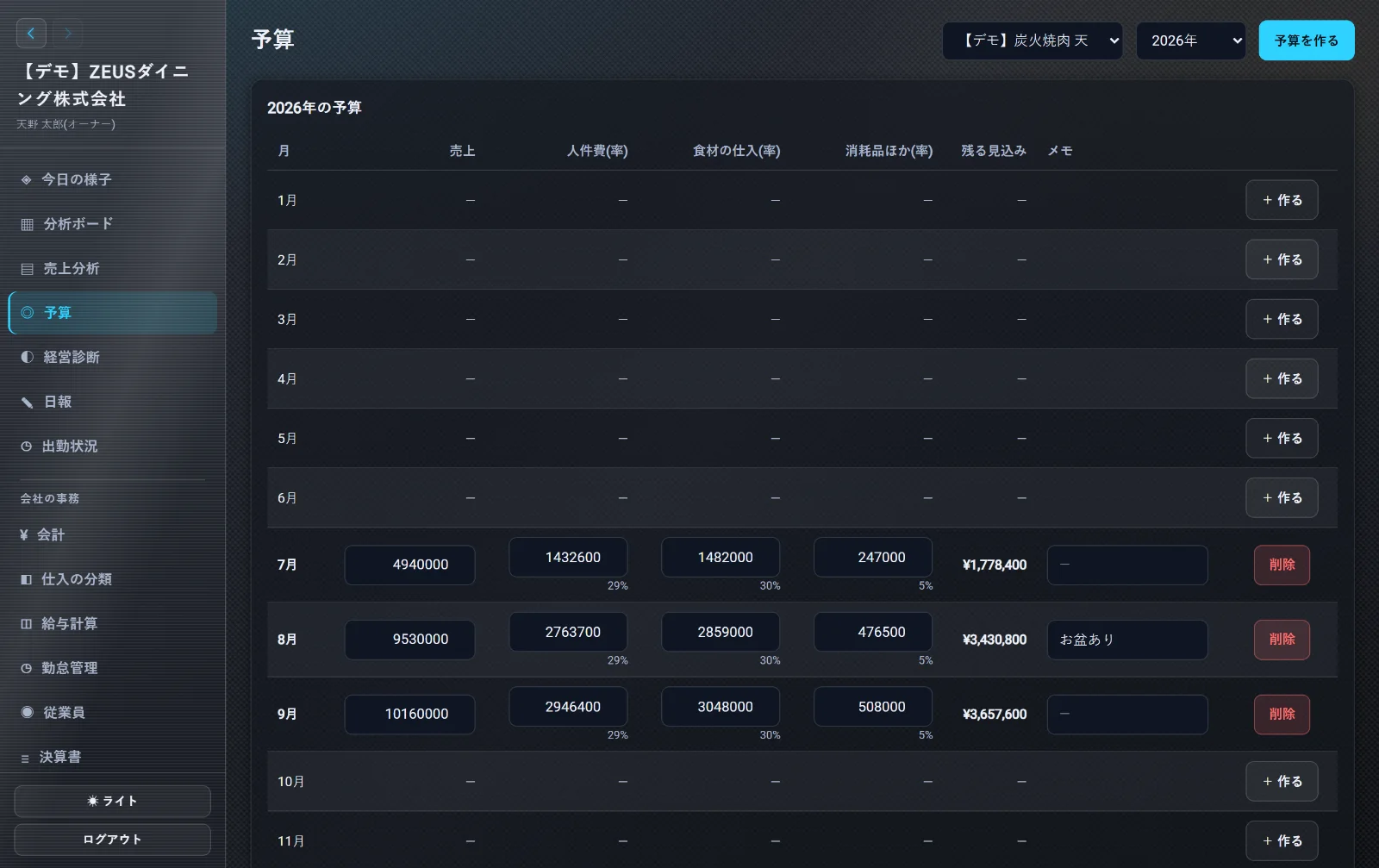
Task: Click the 勤怠管理 clock icon
Action: tap(26, 668)
